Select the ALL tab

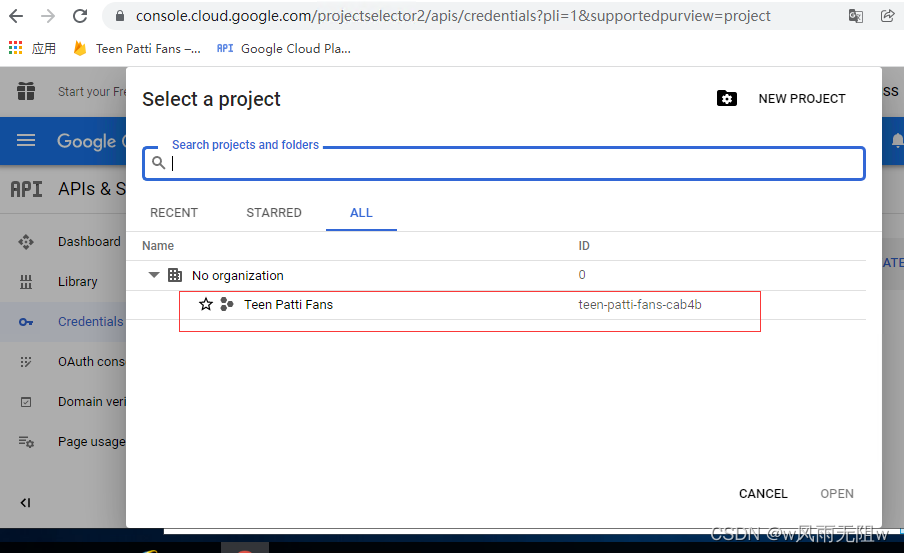361,213
